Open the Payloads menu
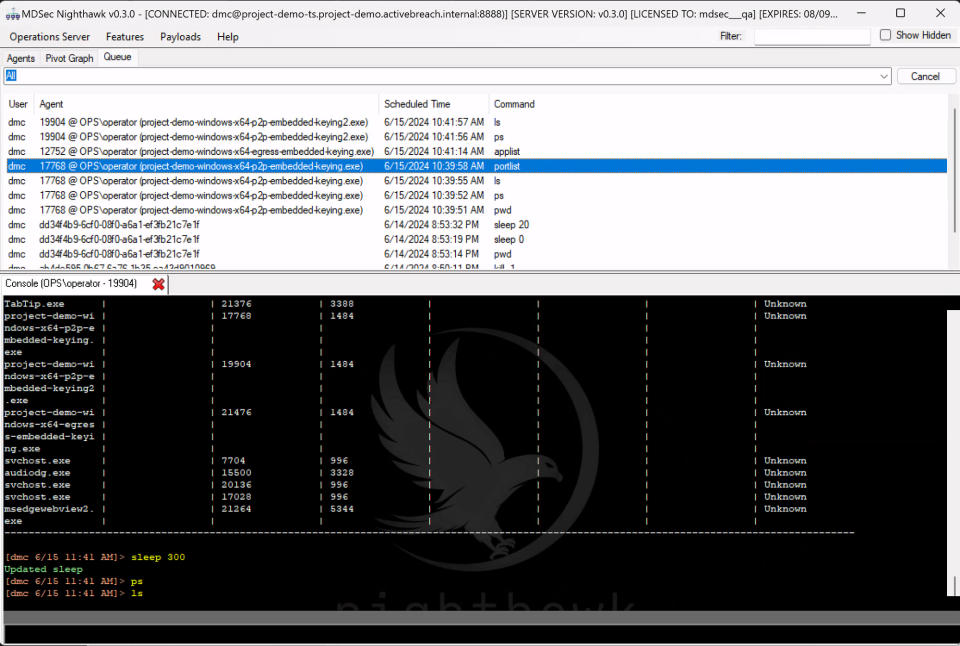 (180, 37)
